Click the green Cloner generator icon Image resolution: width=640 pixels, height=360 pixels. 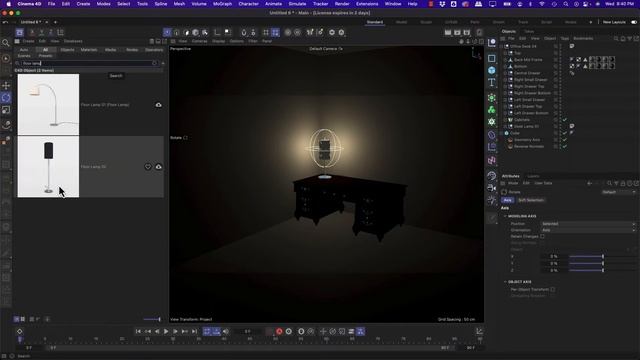491,109
